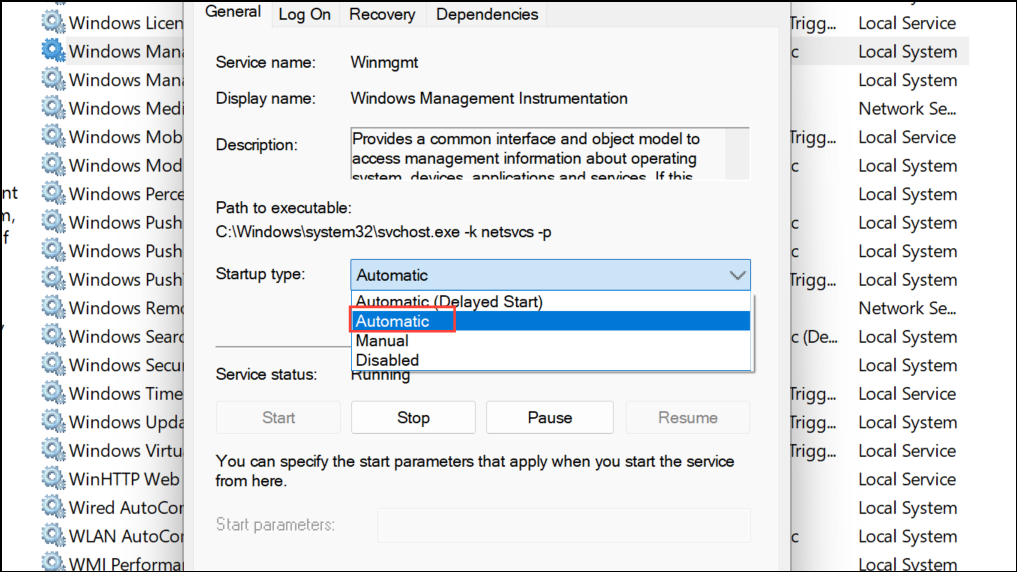
Task: Click the Stop service button
Action: click(413, 418)
